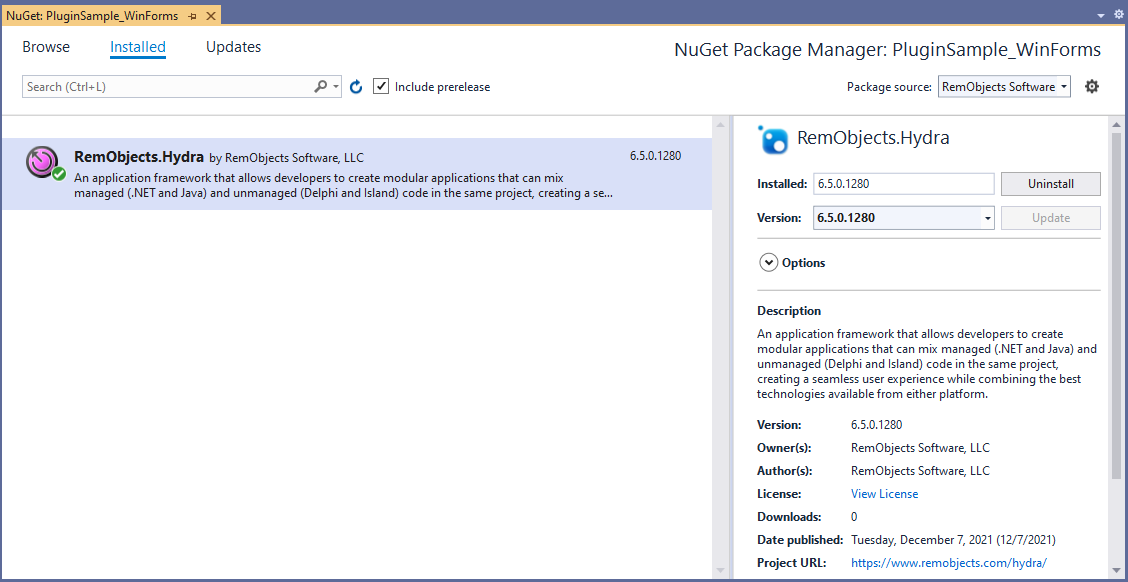Image resolution: width=1128 pixels, height=582 pixels.
Task: Open NuGet settings gear icon
Action: point(1092,87)
